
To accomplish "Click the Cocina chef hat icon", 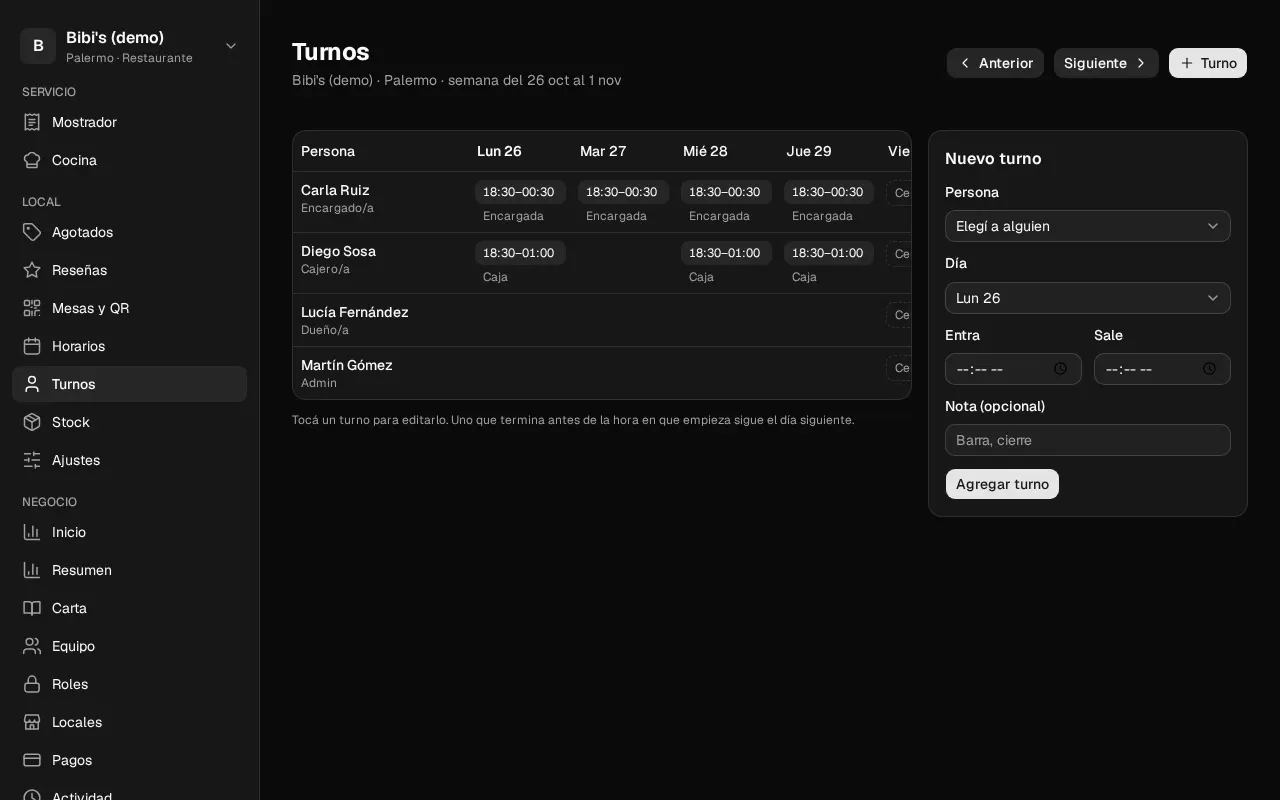I will click(32, 160).
